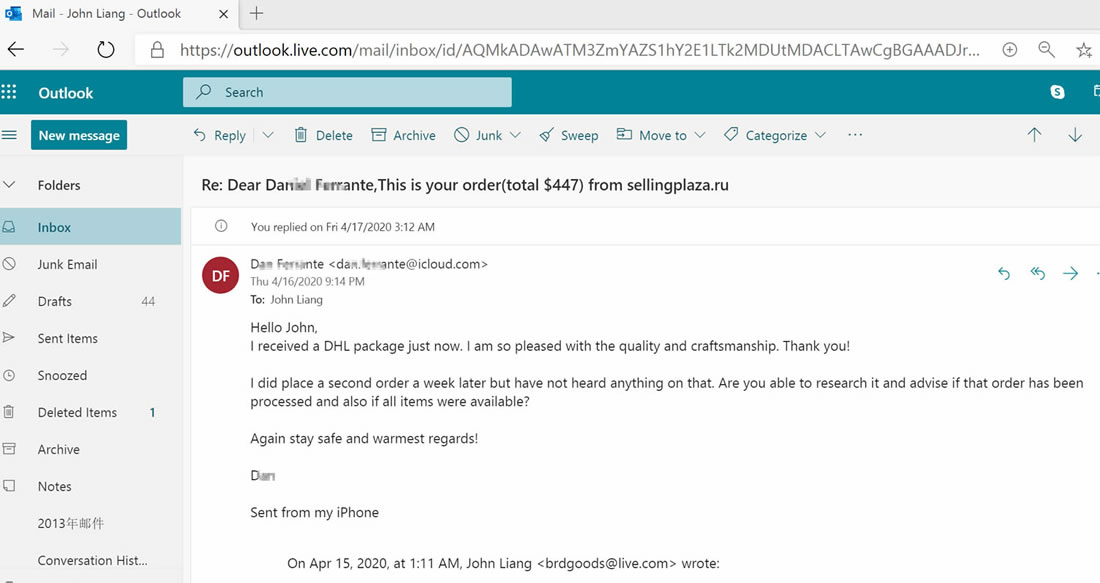This screenshot has height=583, width=1100.
Task: Refresh the browser page
Action: click(106, 49)
